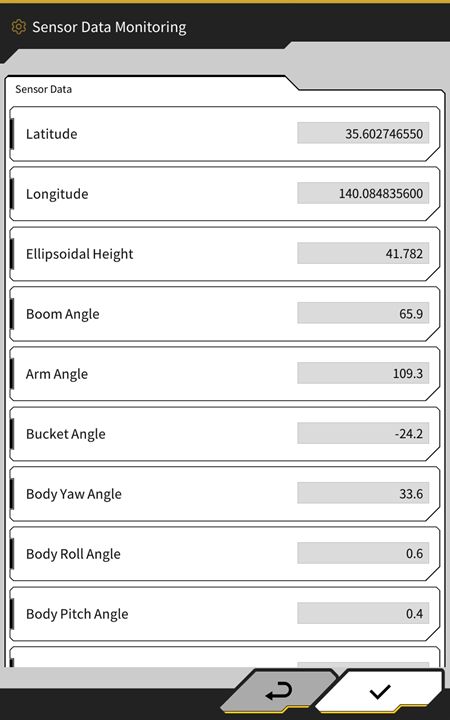Click the gear icon beside Sensor Data Monitoring
Viewport: 450px width, 720px height.
[x=18, y=27]
